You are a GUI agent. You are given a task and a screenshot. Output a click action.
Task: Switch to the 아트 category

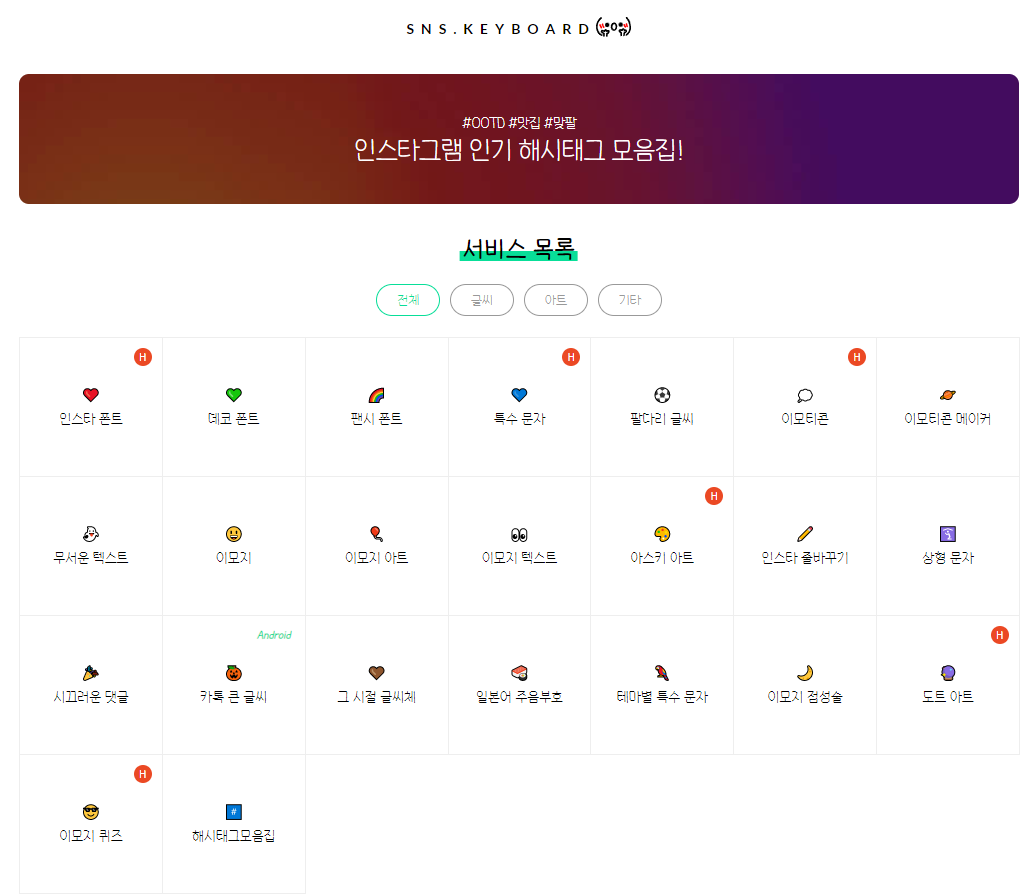point(555,299)
